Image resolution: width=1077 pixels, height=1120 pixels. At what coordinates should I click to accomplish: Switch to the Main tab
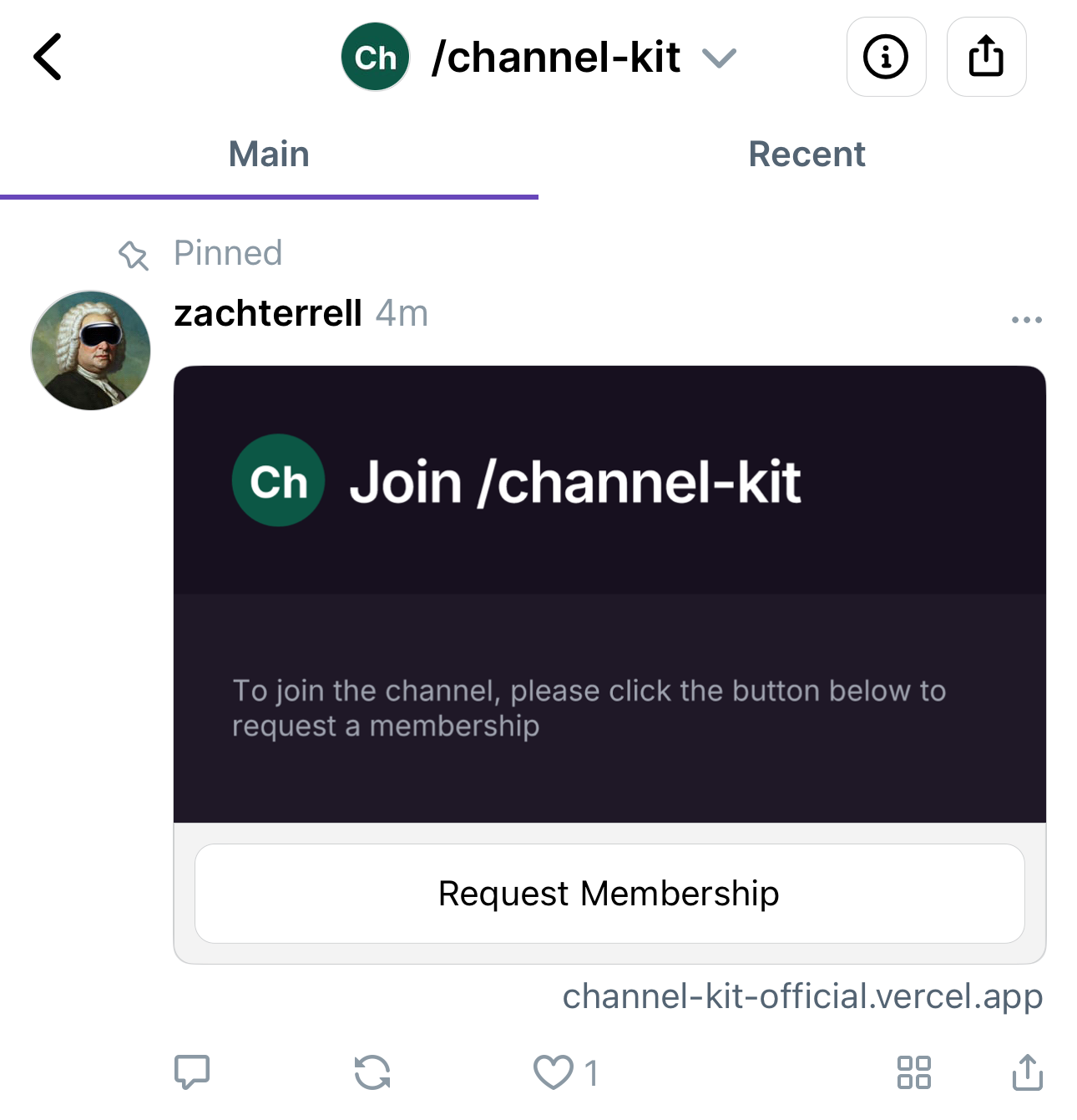point(269,155)
